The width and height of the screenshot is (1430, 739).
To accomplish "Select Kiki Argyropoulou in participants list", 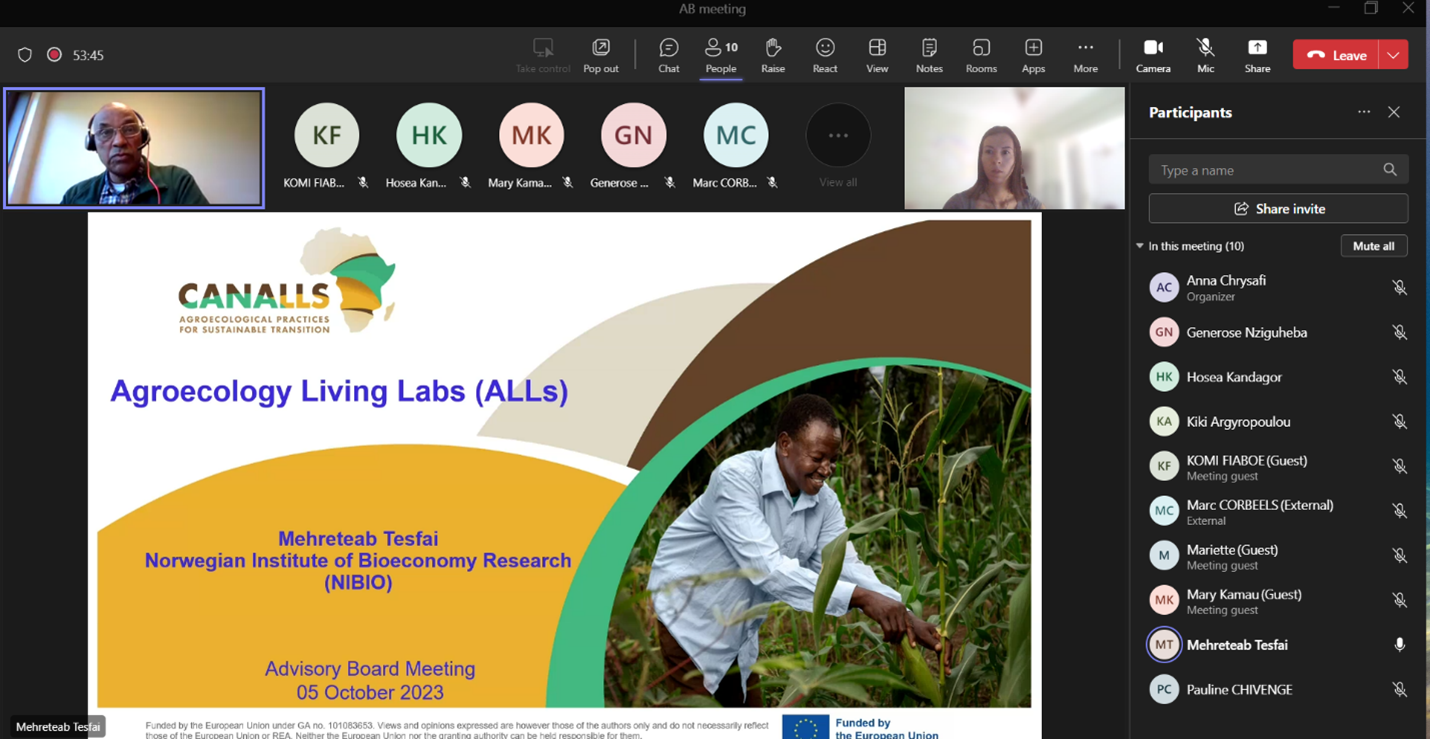I will (x=1278, y=422).
